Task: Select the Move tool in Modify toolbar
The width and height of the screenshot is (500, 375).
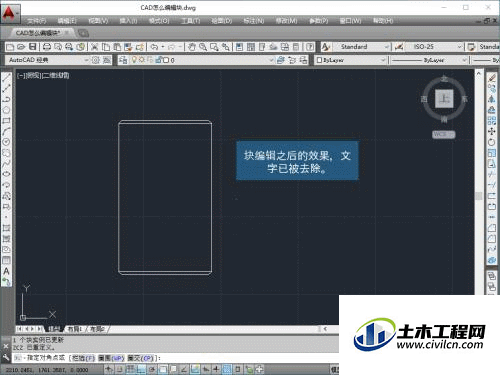Action: [x=492, y=131]
